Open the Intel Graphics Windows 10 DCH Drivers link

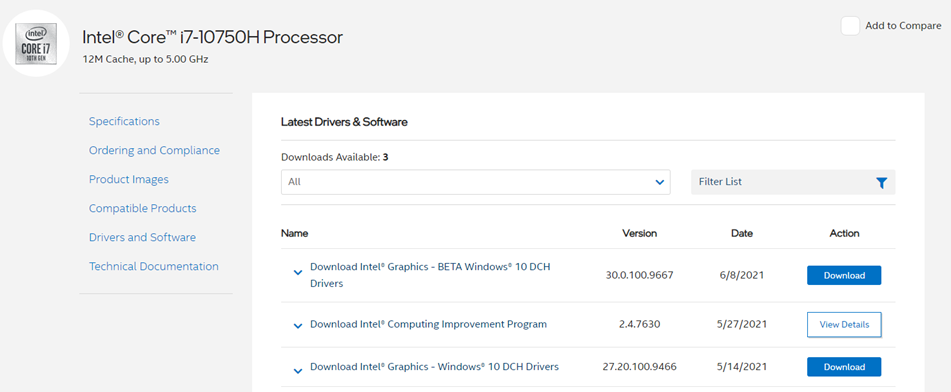coord(434,367)
